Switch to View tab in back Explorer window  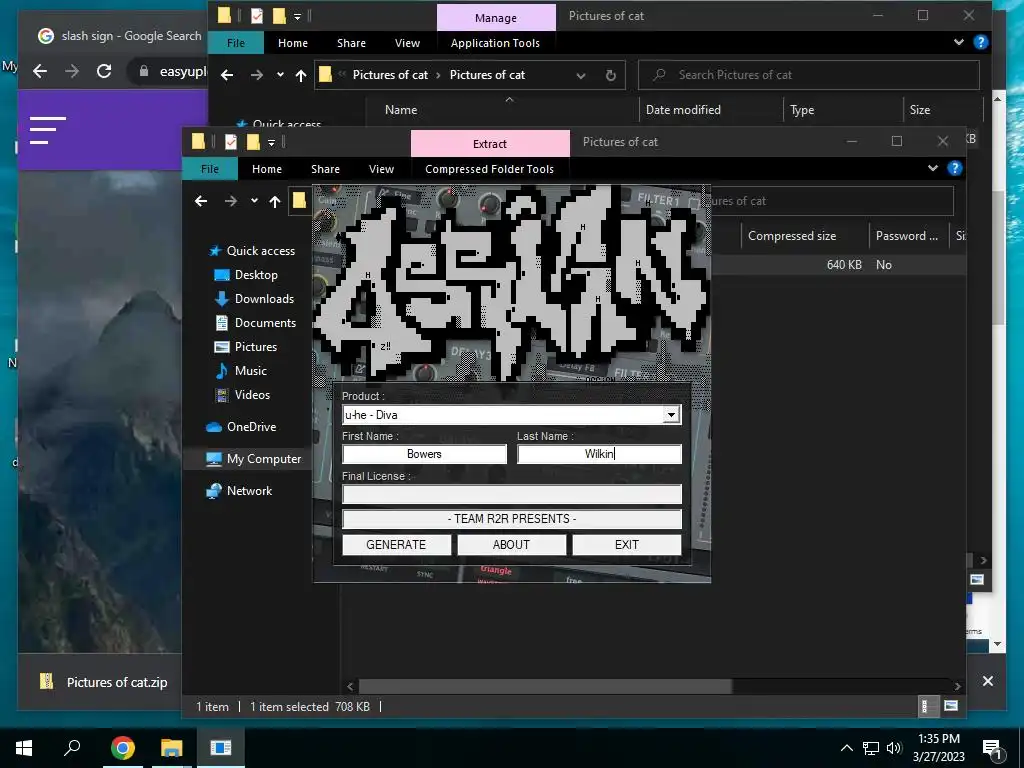408,43
